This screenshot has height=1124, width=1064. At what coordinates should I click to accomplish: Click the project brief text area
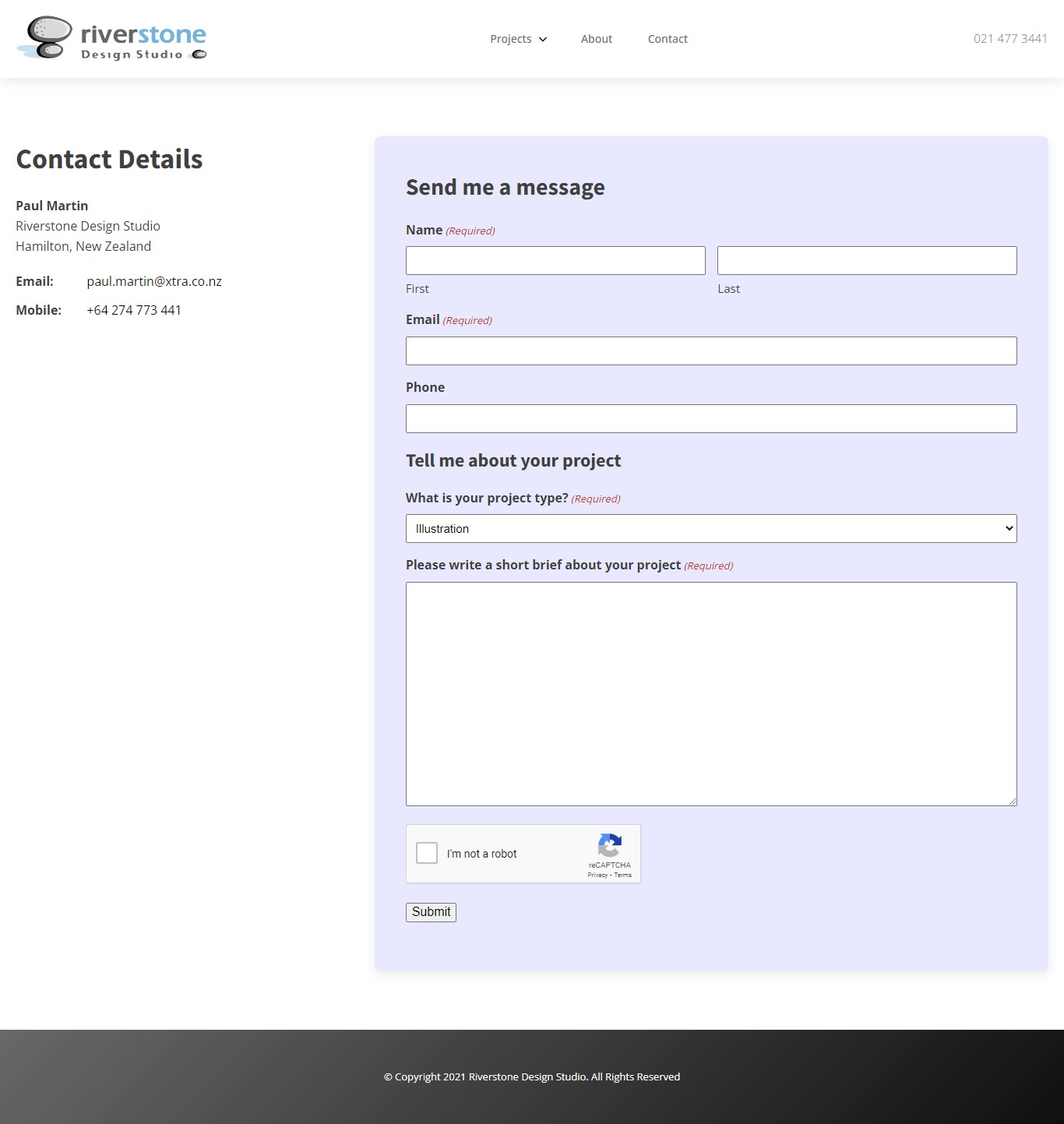[x=710, y=692]
